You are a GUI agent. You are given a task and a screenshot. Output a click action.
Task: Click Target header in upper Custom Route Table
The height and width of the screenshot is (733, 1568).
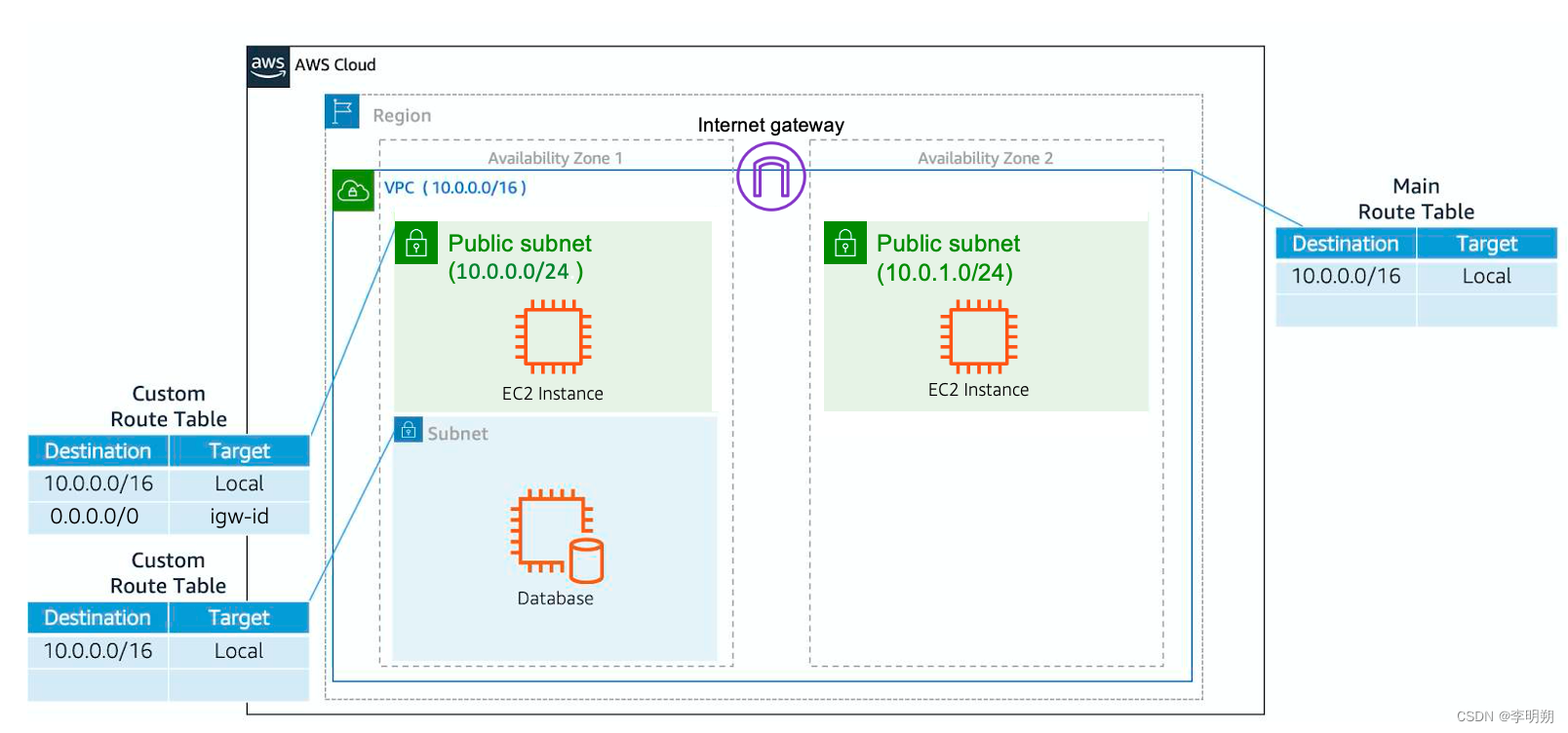pos(239,451)
